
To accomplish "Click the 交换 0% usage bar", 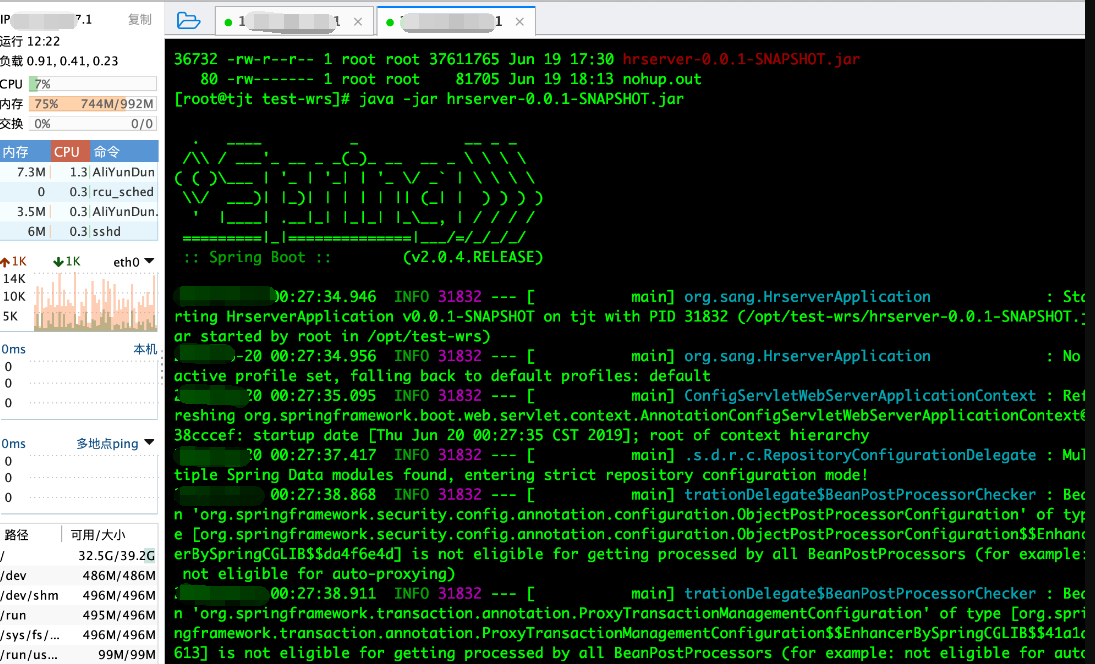I will tap(92, 124).
